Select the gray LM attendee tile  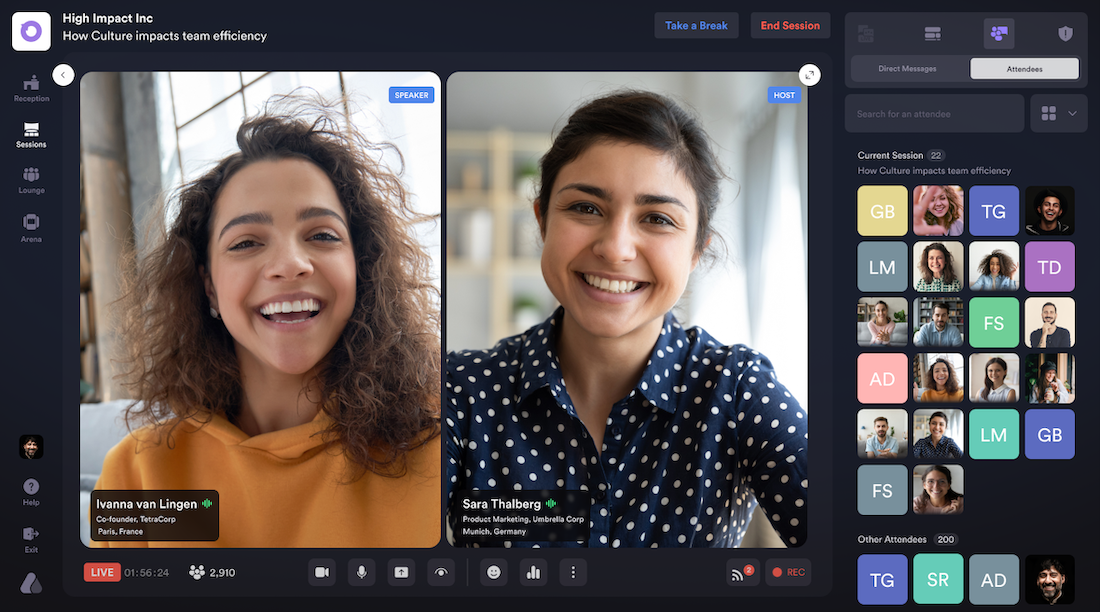[x=883, y=267]
